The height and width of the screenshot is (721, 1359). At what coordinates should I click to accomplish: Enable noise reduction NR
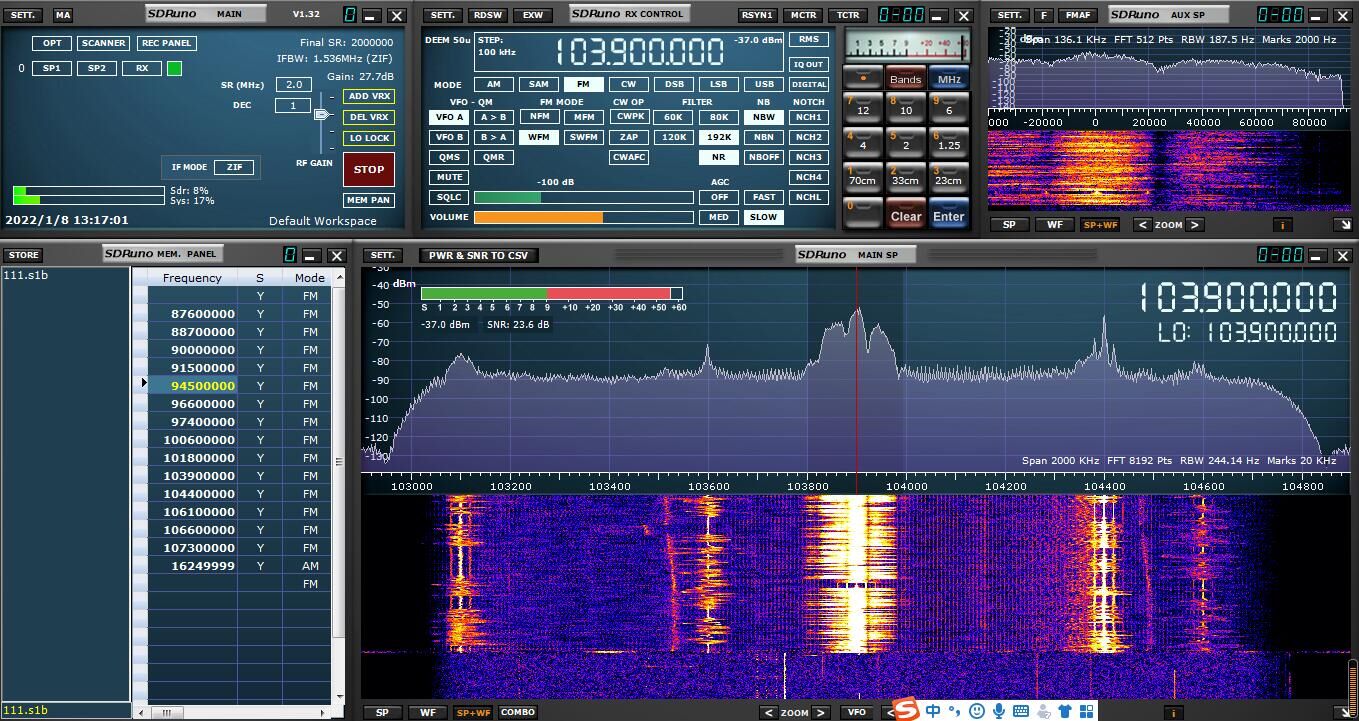[718, 157]
